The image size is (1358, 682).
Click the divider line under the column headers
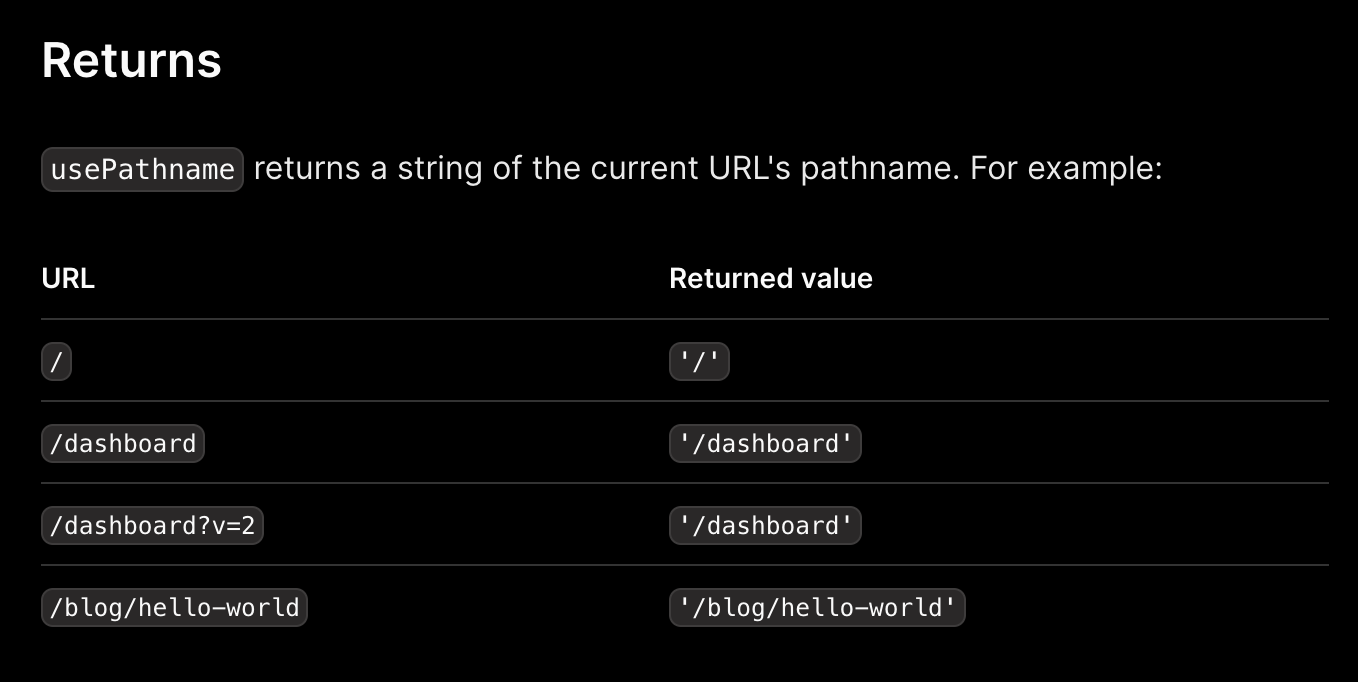685,319
